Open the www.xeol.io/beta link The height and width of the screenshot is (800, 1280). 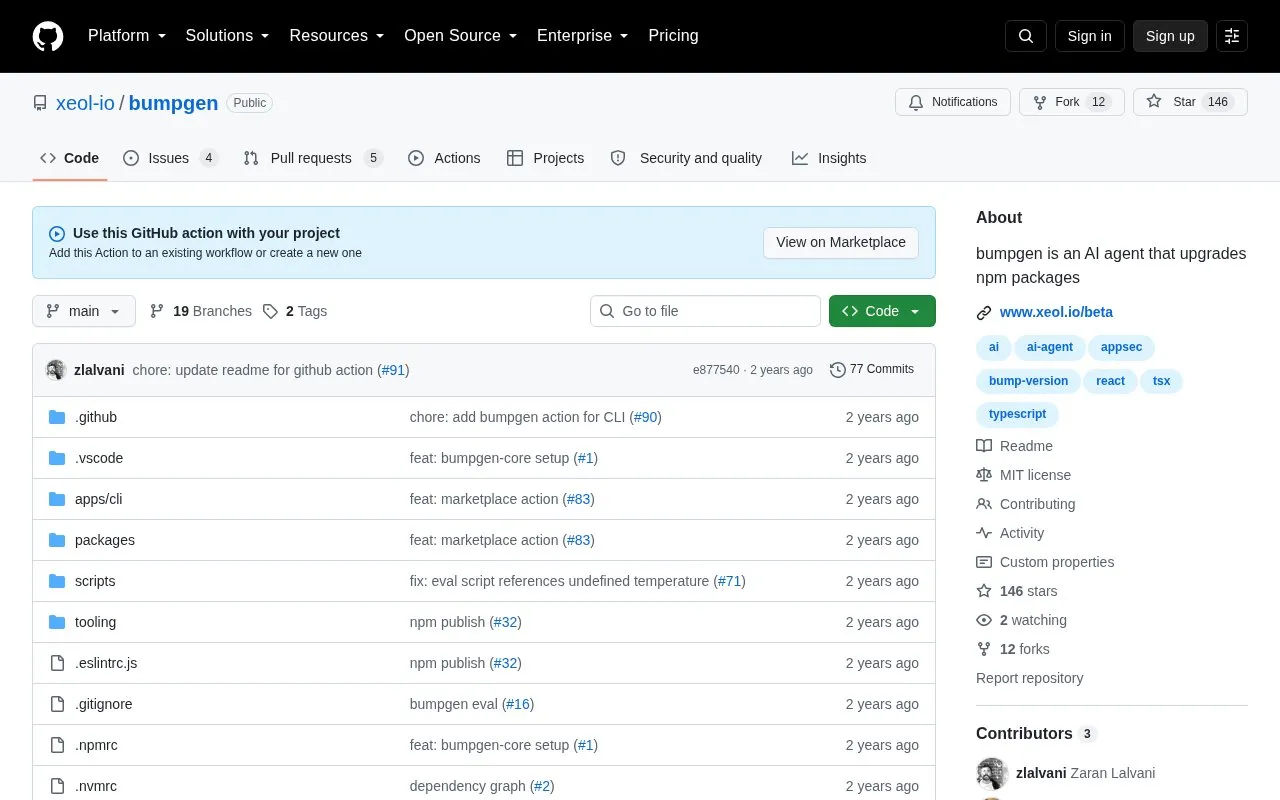point(1056,312)
